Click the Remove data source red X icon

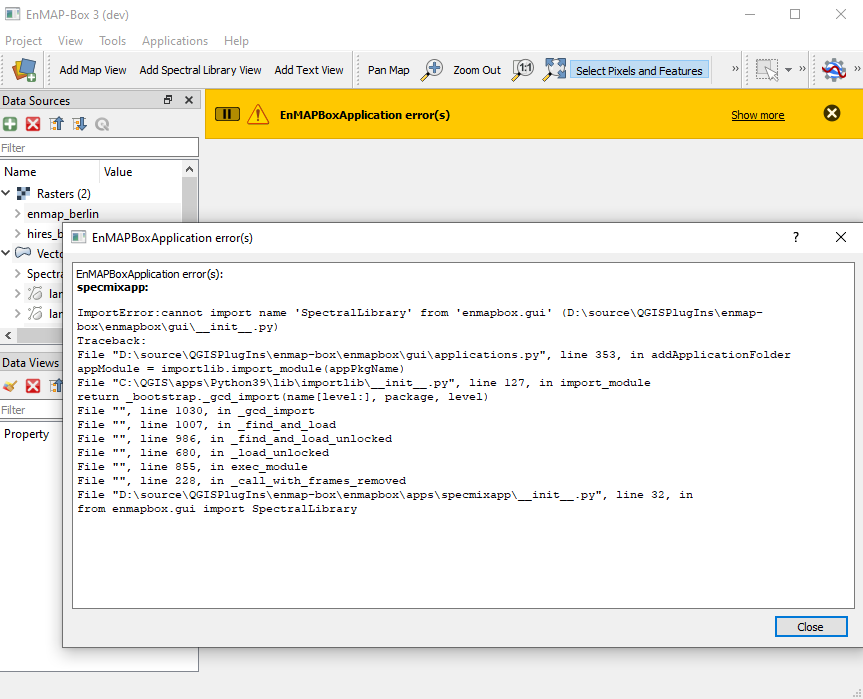(x=33, y=124)
